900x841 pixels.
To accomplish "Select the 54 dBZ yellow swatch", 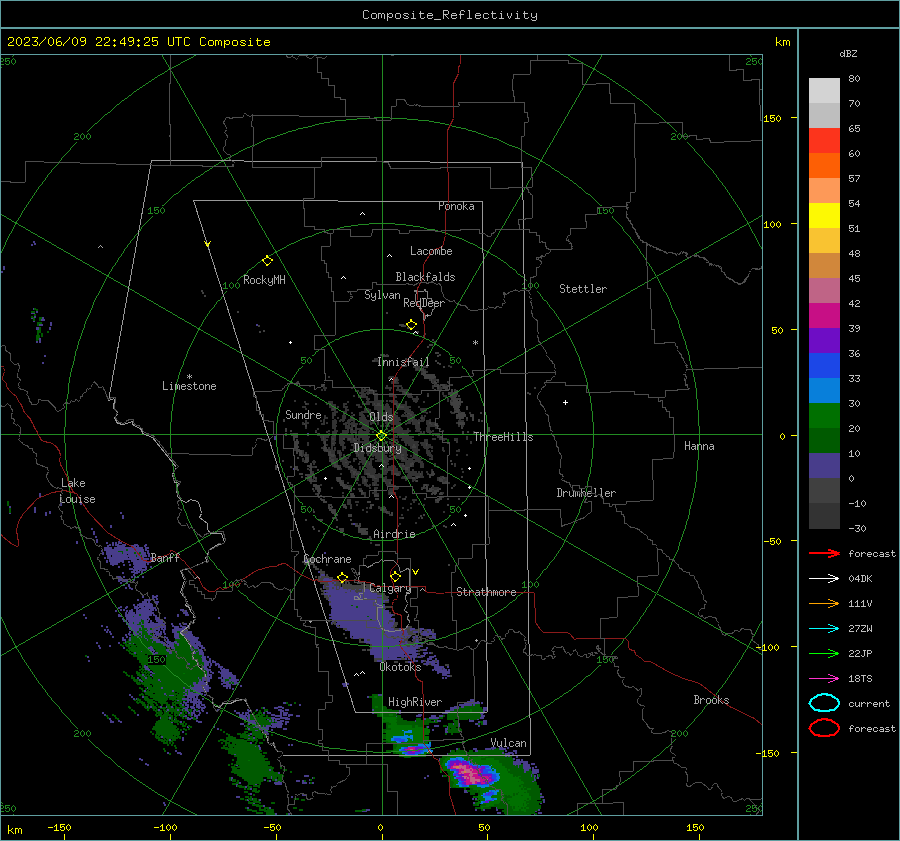I will [824, 215].
